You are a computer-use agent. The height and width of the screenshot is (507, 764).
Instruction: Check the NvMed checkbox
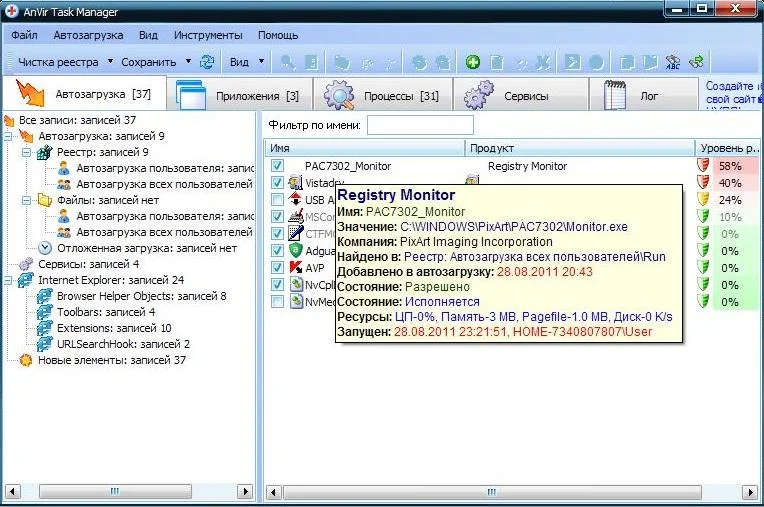pyautogui.click(x=277, y=301)
